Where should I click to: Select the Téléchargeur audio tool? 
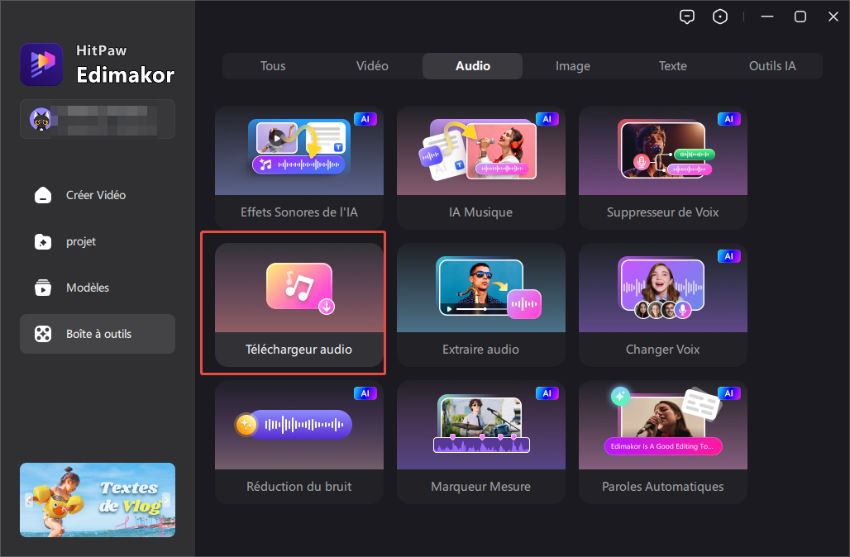[x=299, y=304]
